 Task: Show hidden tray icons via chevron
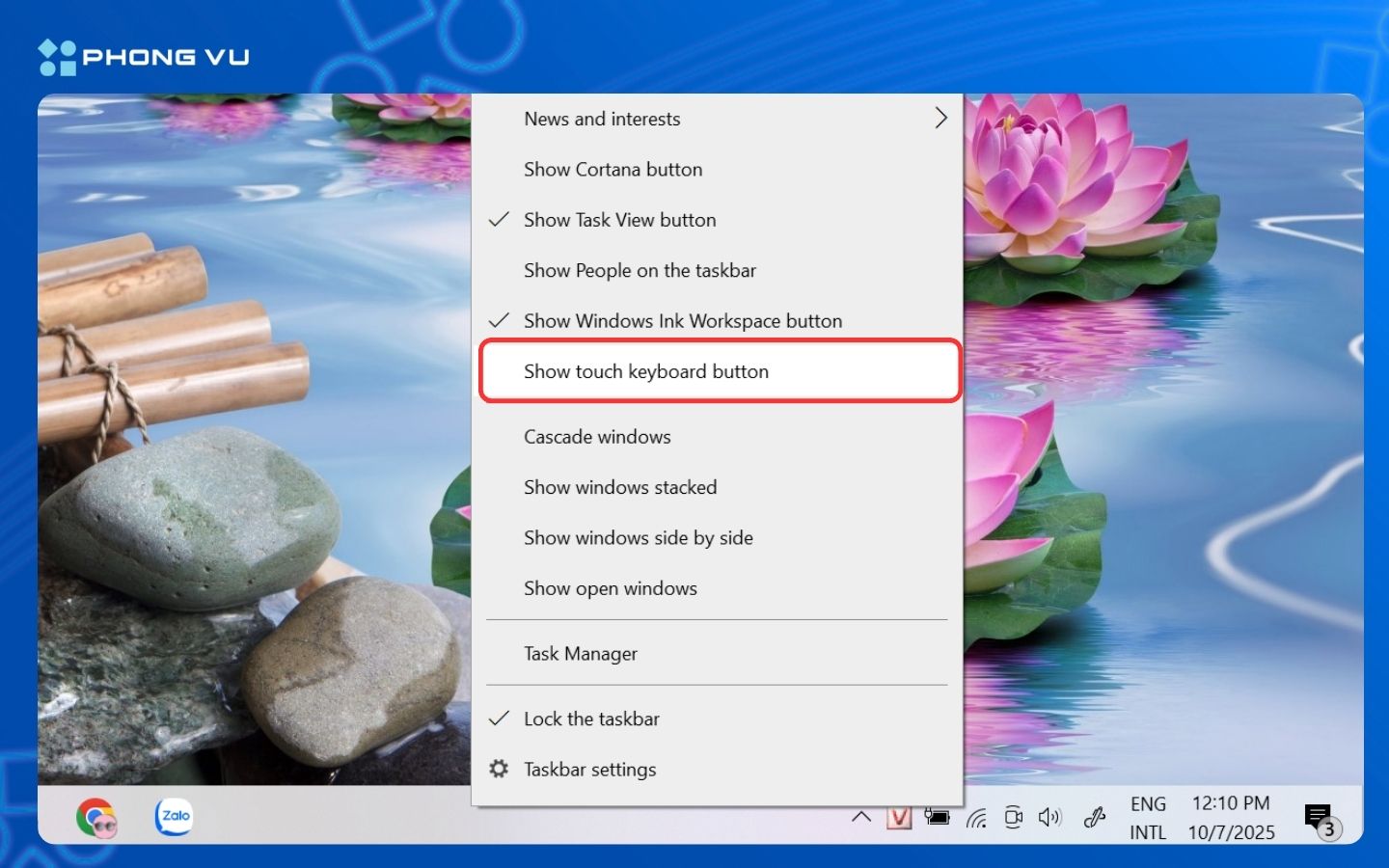[861, 817]
